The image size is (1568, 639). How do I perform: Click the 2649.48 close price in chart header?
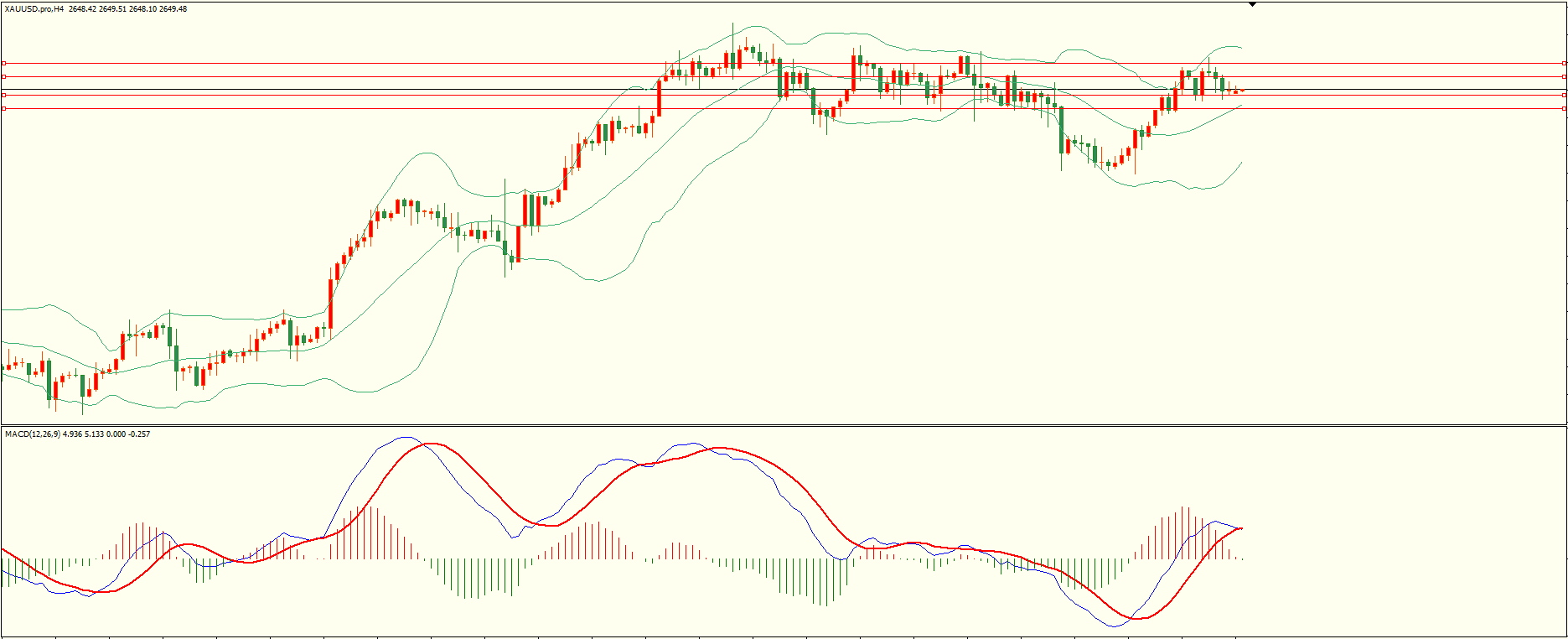click(172, 9)
